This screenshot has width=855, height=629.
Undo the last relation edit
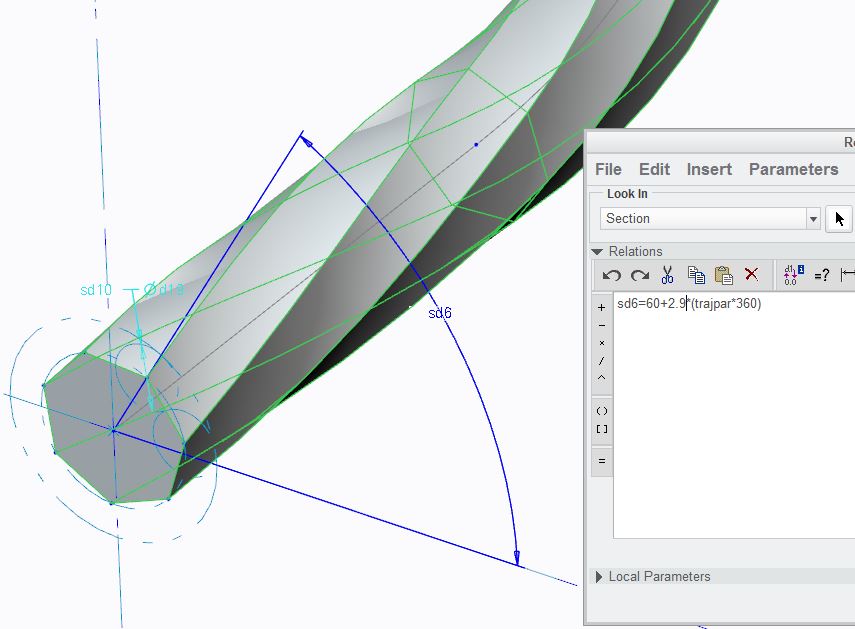(x=612, y=275)
